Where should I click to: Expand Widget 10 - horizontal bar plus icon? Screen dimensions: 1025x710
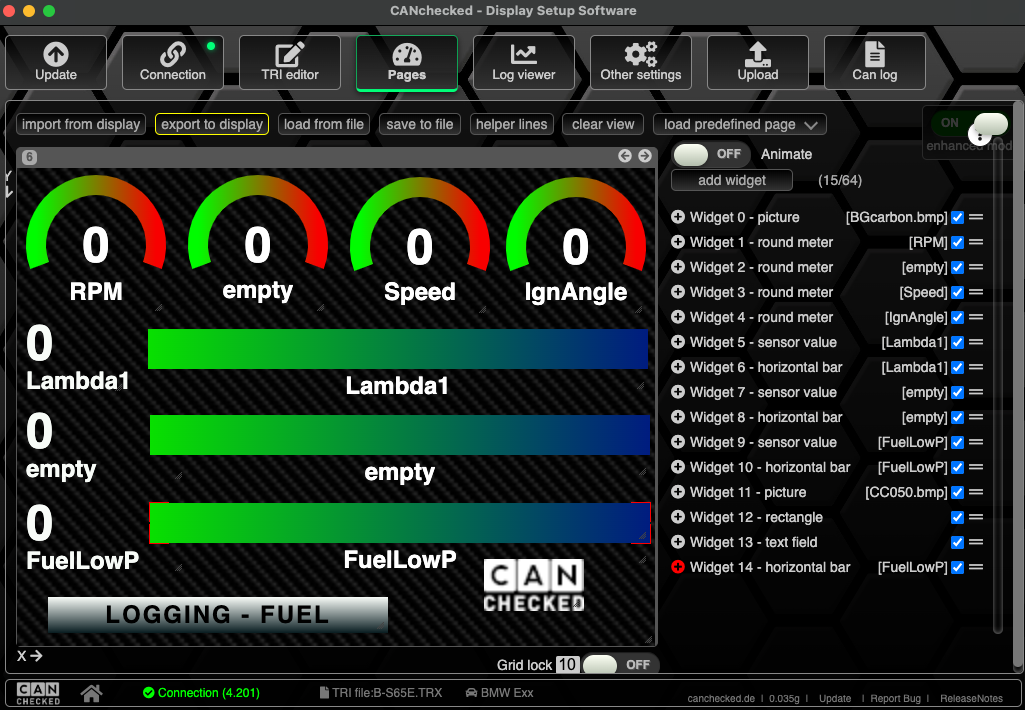tap(678, 466)
